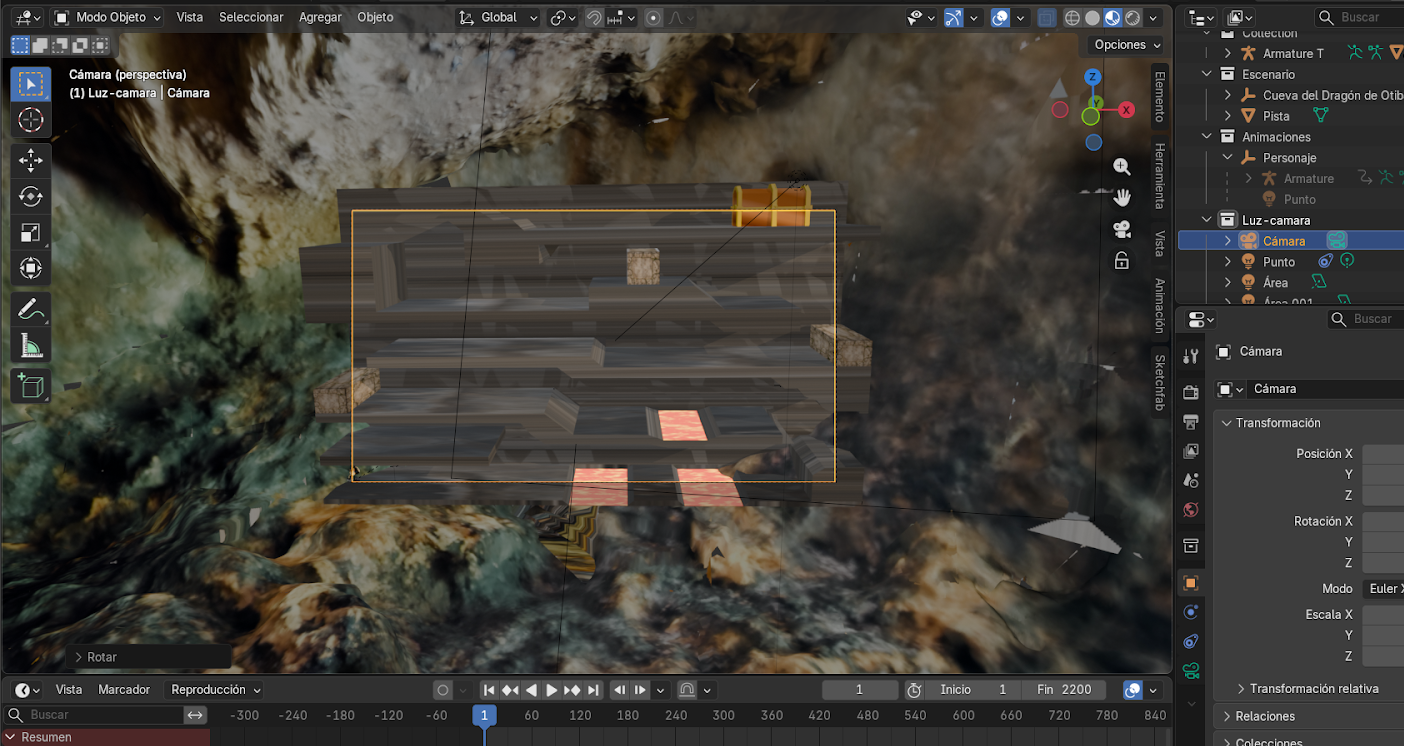The image size is (1404, 746).
Task: Click the Opciones button in the viewport
Action: tap(1127, 45)
